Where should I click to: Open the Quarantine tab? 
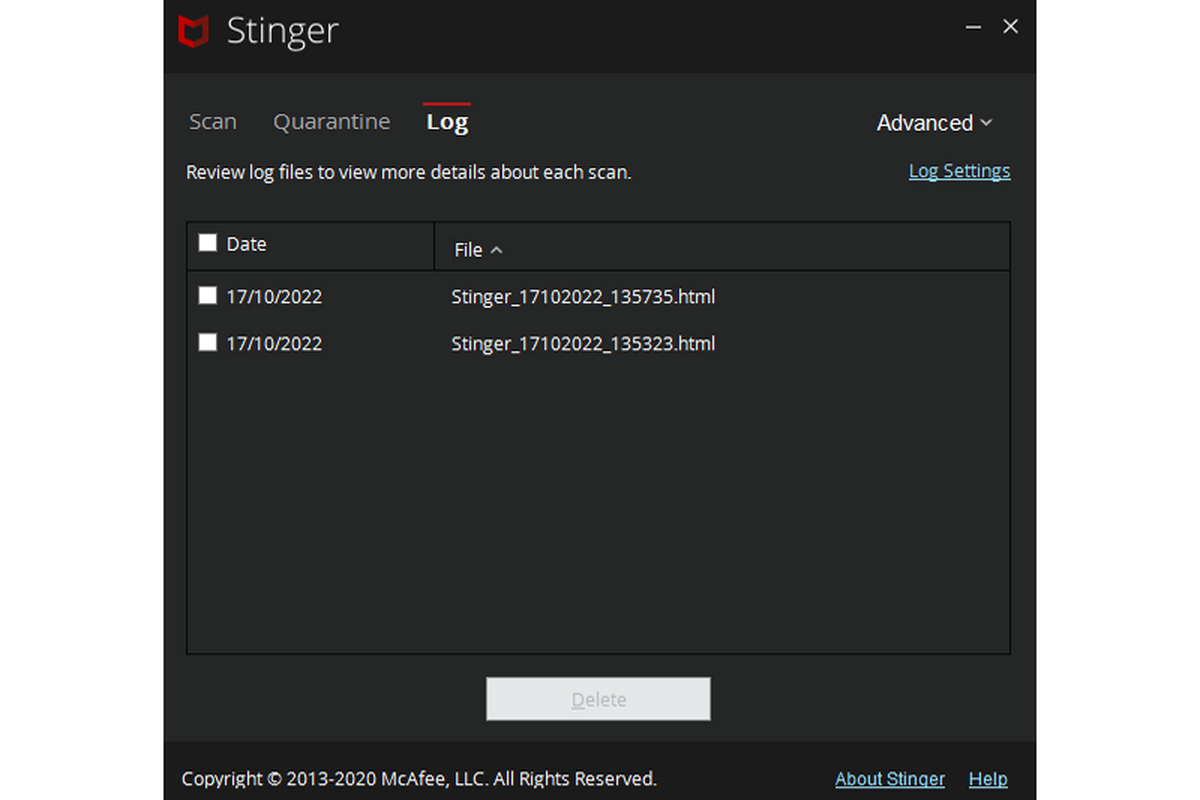coord(331,122)
